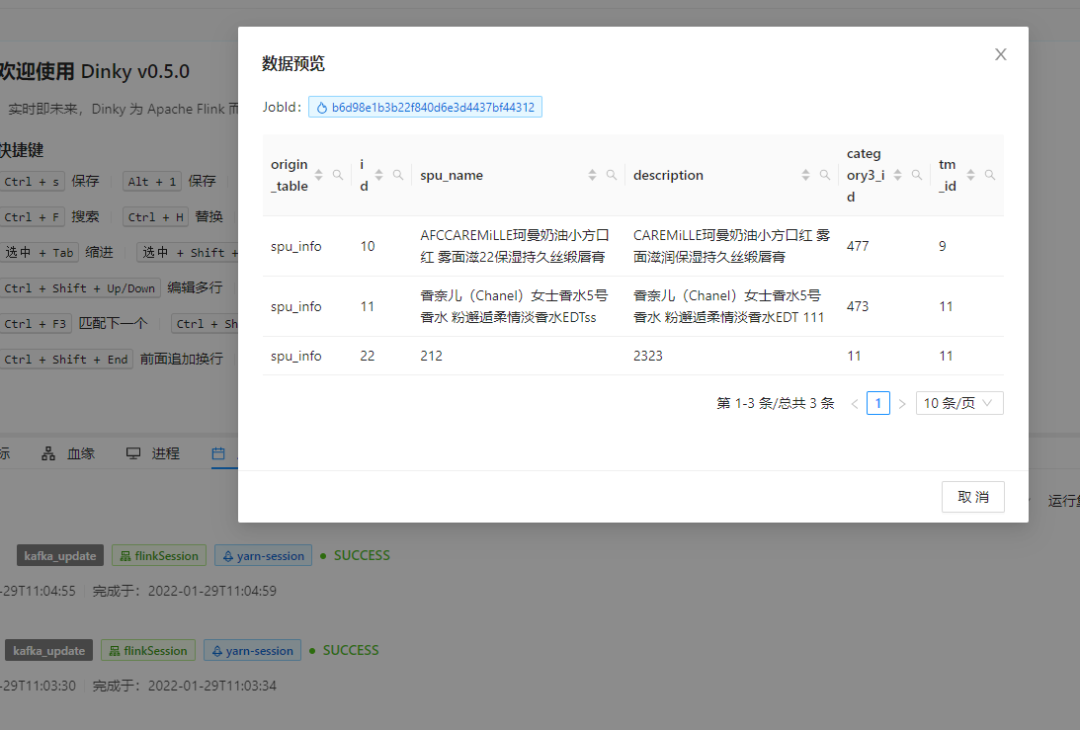This screenshot has width=1080, height=730.
Task: Select page 1 in pagination
Action: pyautogui.click(x=878, y=403)
